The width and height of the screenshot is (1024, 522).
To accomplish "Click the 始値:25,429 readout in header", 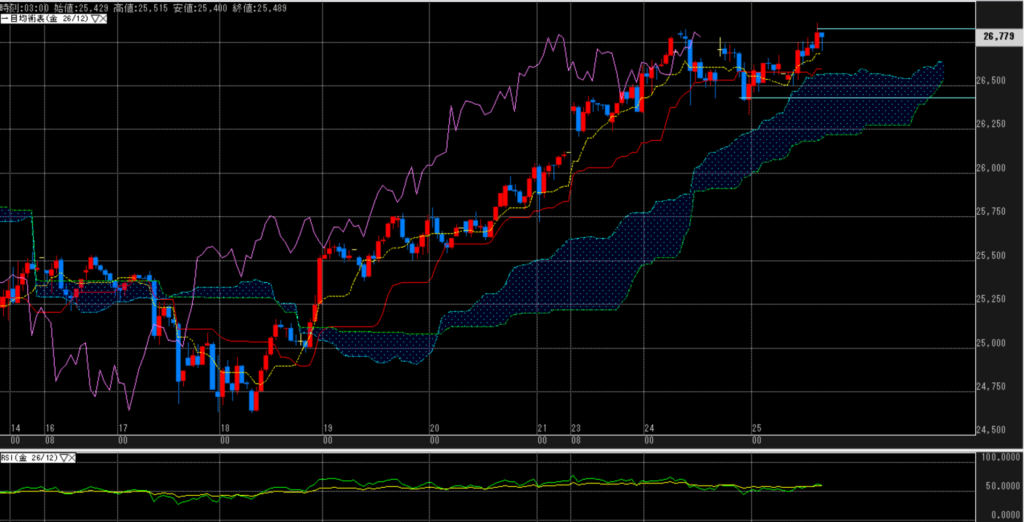I will pos(80,6).
